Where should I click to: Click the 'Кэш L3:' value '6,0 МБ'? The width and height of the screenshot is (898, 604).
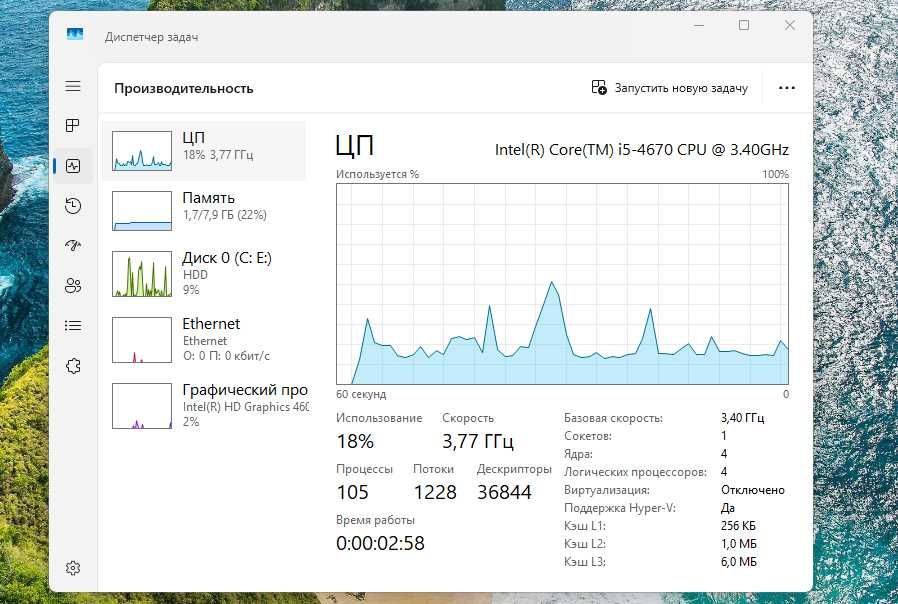[739, 562]
